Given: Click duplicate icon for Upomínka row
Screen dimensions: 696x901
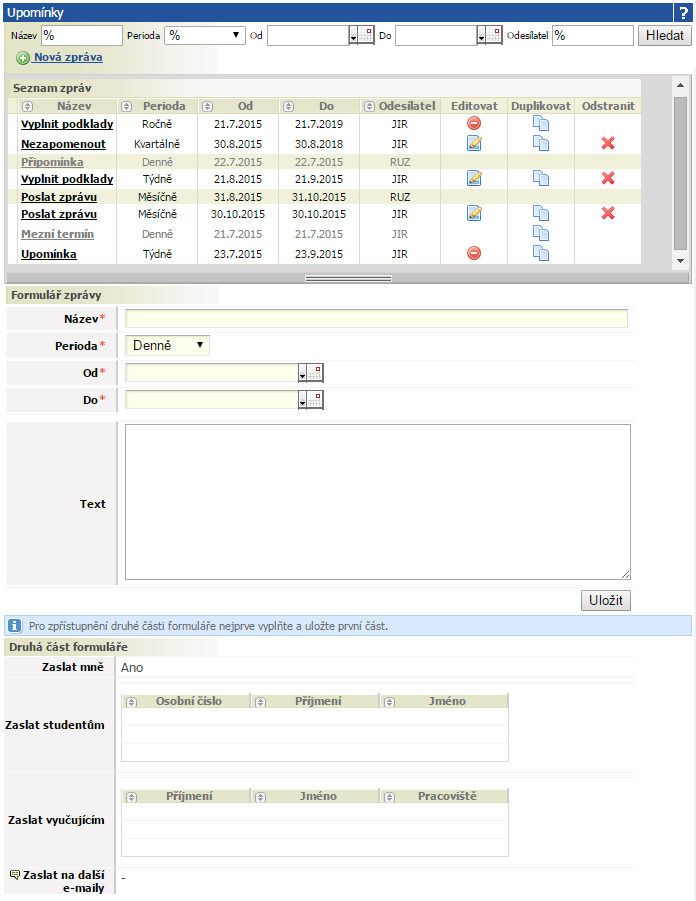Looking at the screenshot, I should point(541,253).
